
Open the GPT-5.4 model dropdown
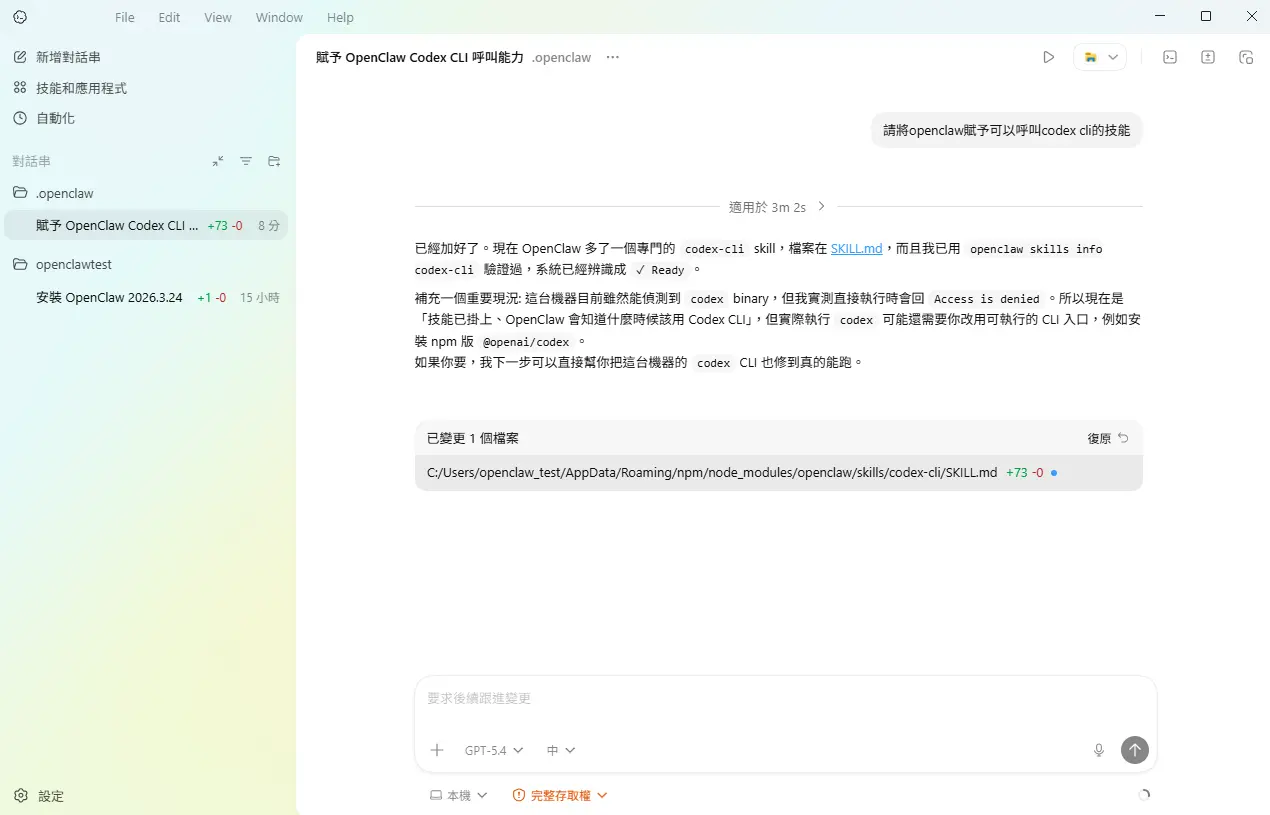(x=494, y=750)
